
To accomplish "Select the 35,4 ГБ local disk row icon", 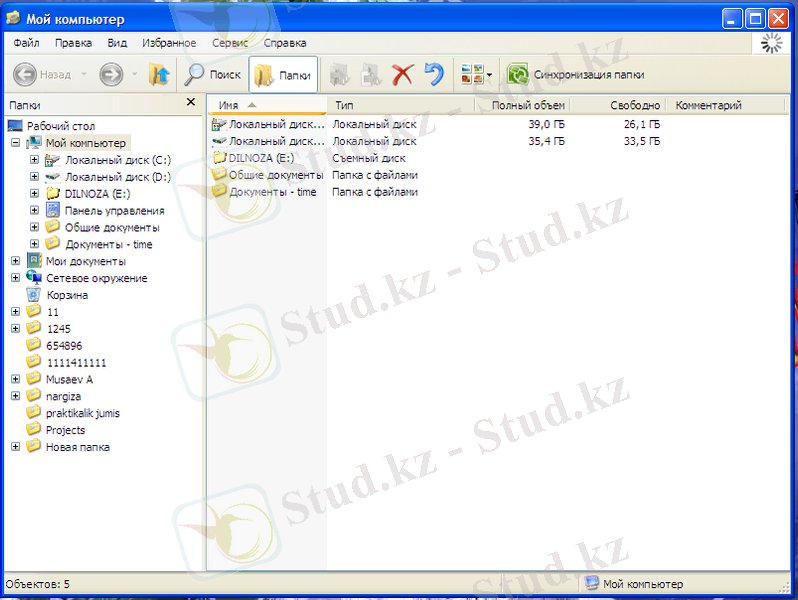I will point(219,141).
